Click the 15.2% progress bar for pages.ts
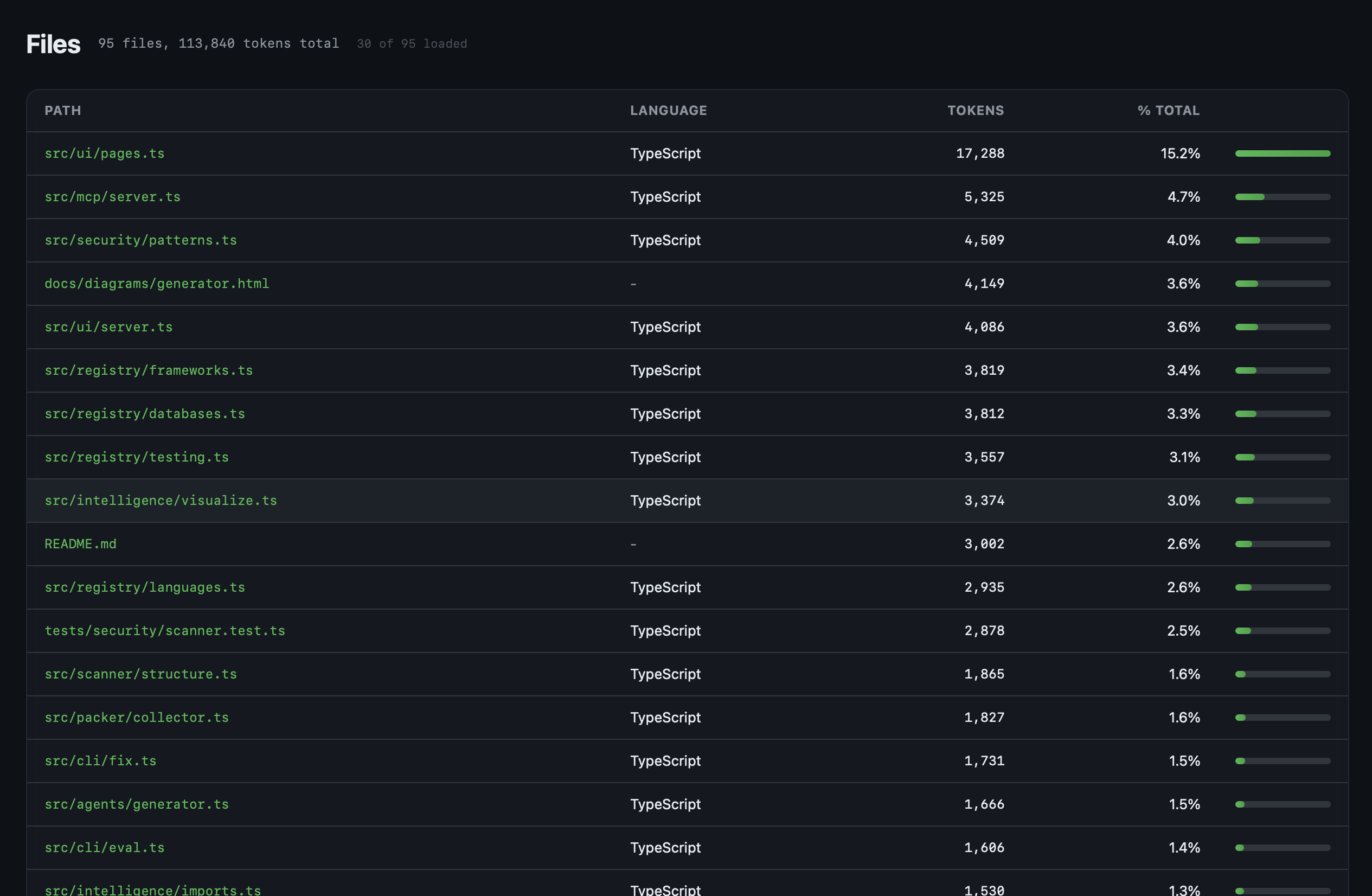The width and height of the screenshot is (1372, 896). (x=1282, y=153)
